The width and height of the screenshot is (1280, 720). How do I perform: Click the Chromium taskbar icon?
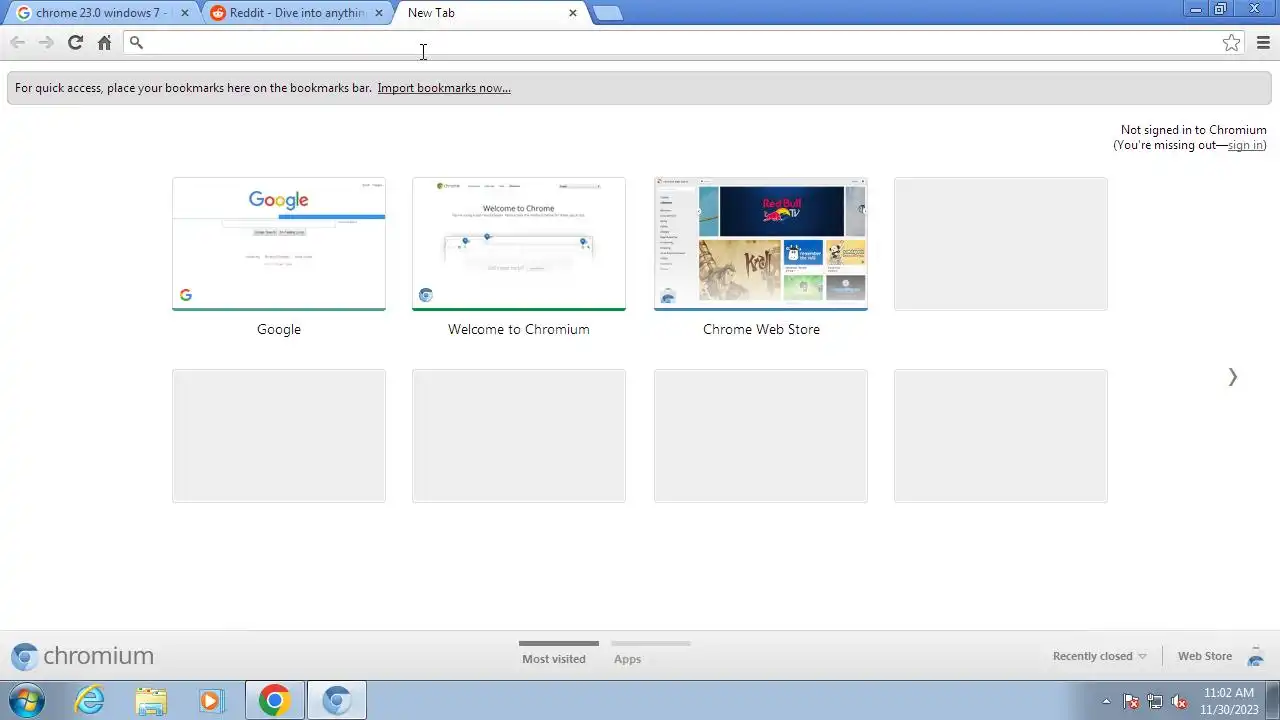click(337, 700)
